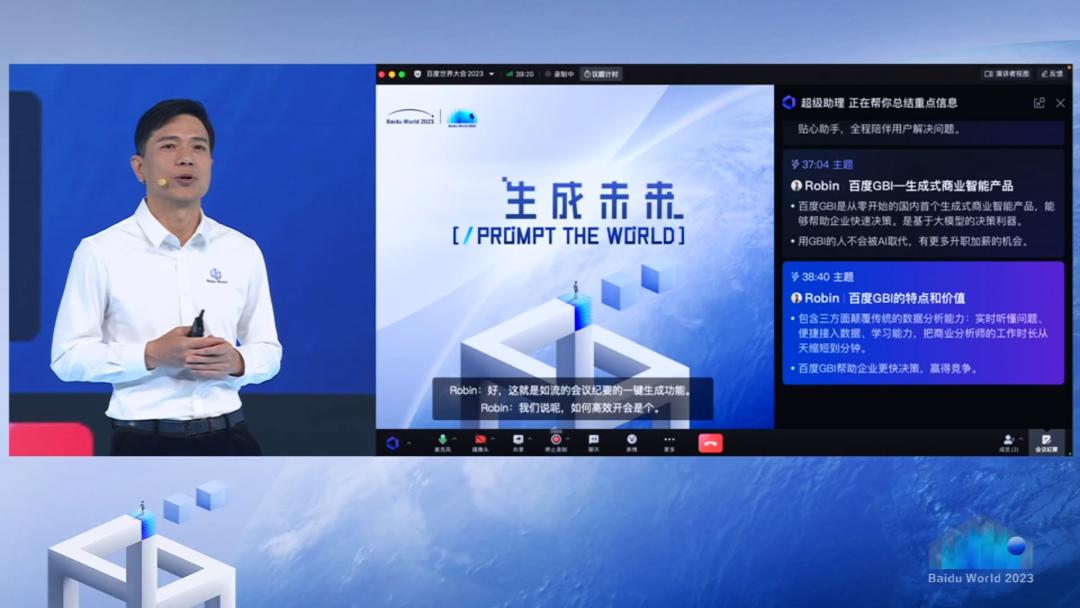
Task: Select the heading 百度GBI—生成式商业智能产品
Action: (931, 186)
